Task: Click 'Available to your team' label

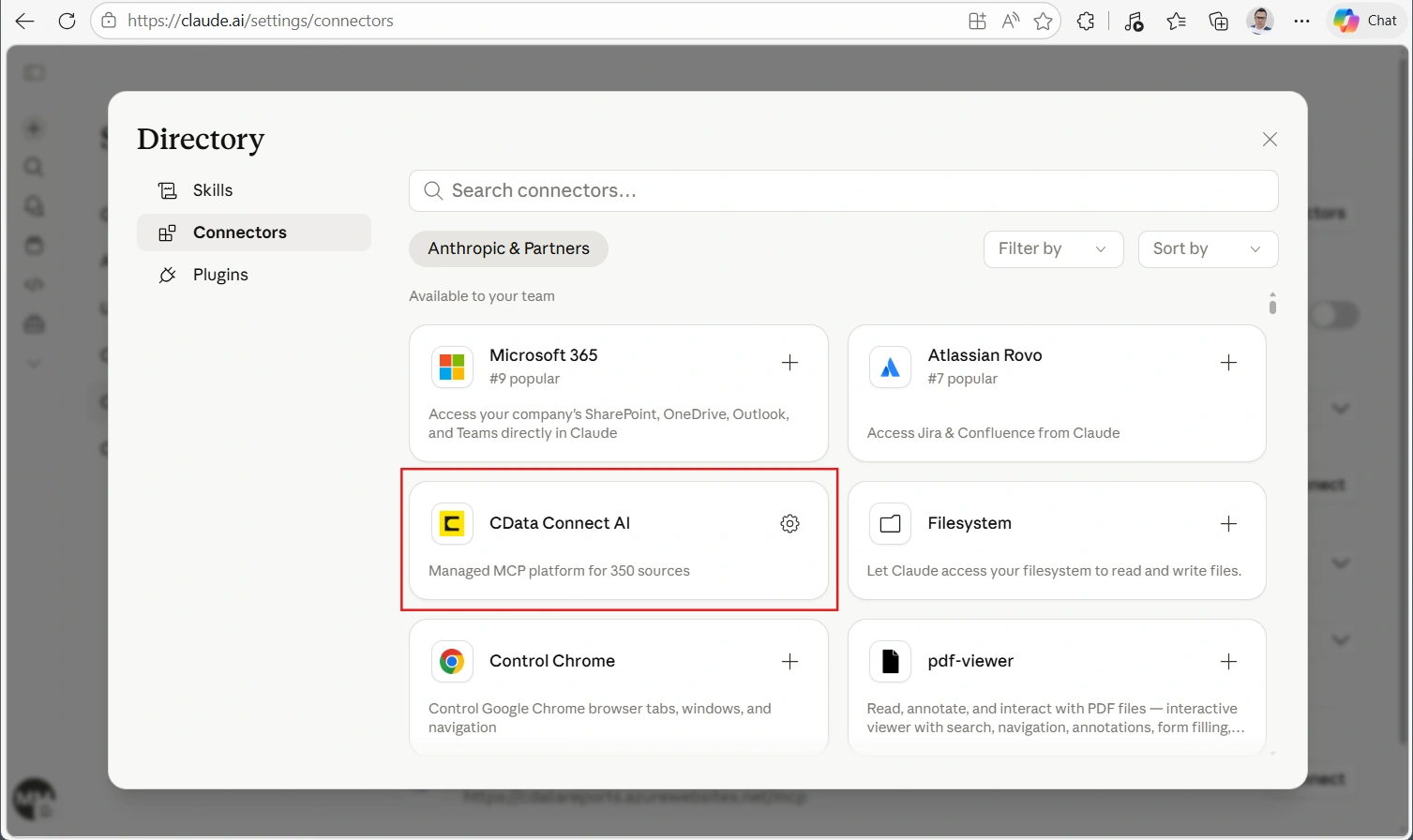Action: (482, 296)
